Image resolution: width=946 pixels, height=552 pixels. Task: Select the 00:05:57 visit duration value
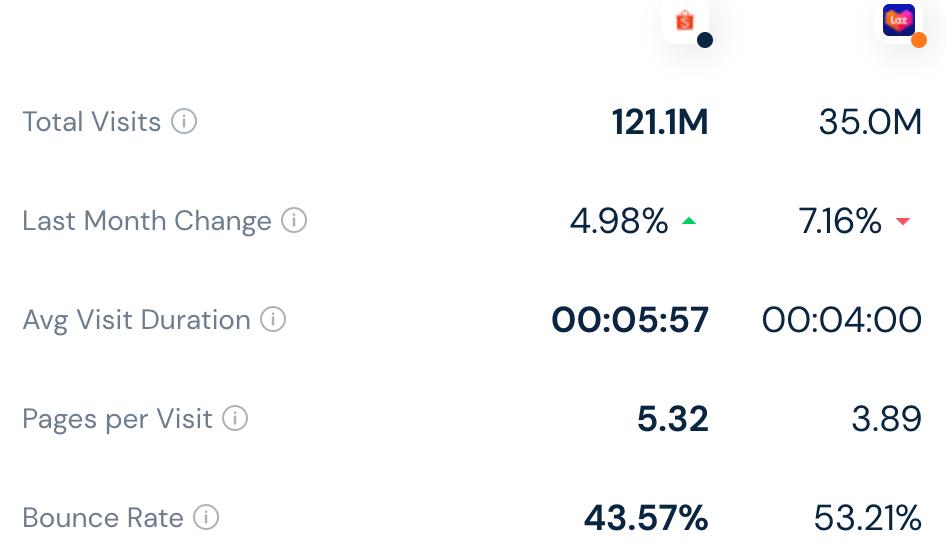click(630, 320)
